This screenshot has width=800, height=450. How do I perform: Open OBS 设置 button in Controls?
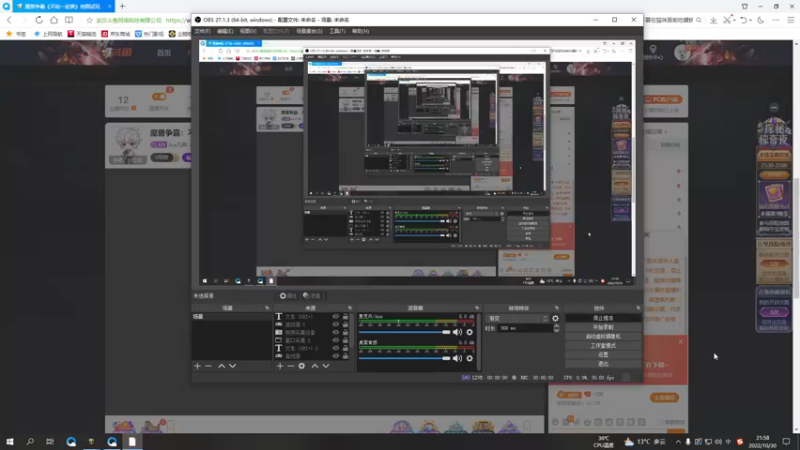[x=603, y=355]
